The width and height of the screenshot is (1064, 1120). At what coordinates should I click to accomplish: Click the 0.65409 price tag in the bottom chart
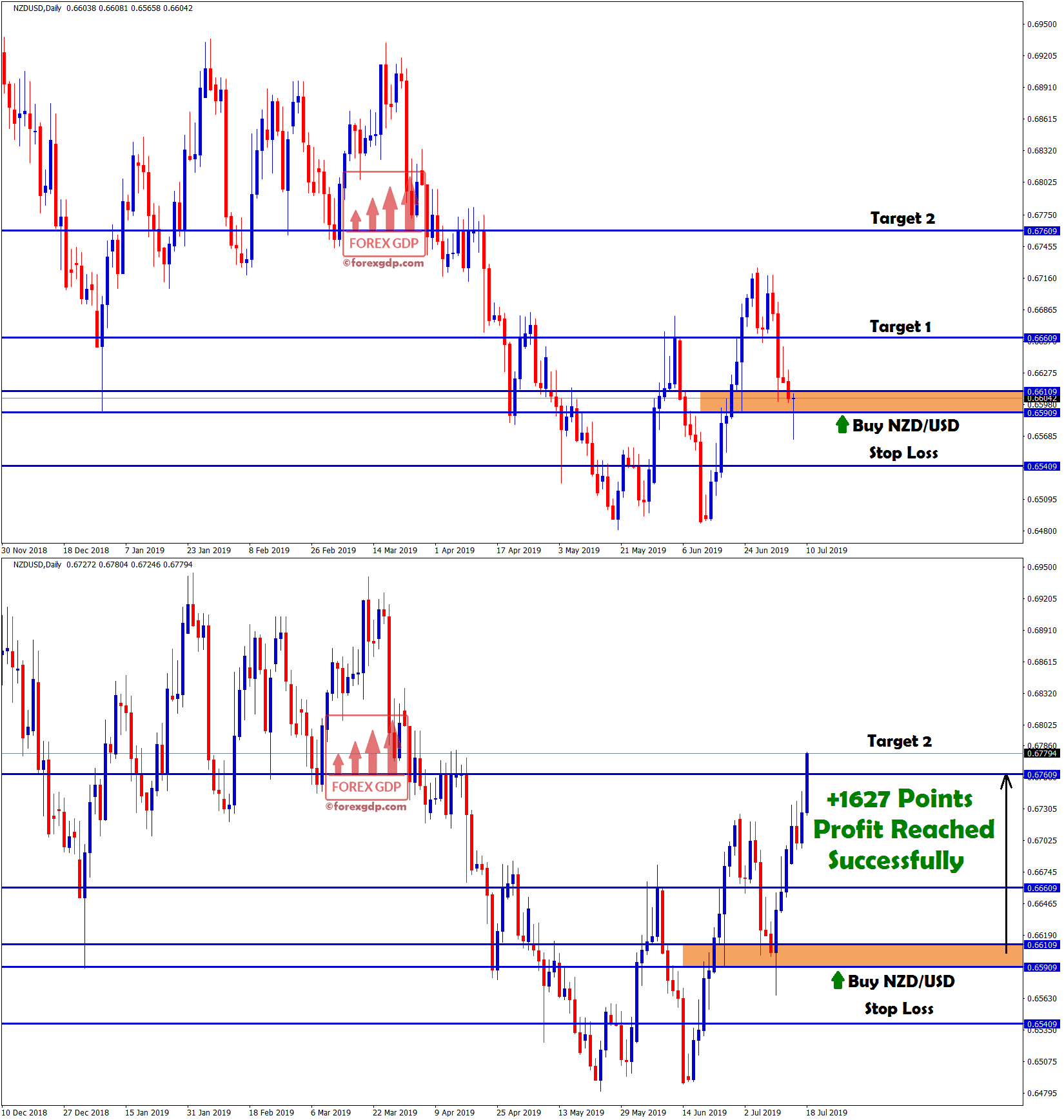1041,1024
